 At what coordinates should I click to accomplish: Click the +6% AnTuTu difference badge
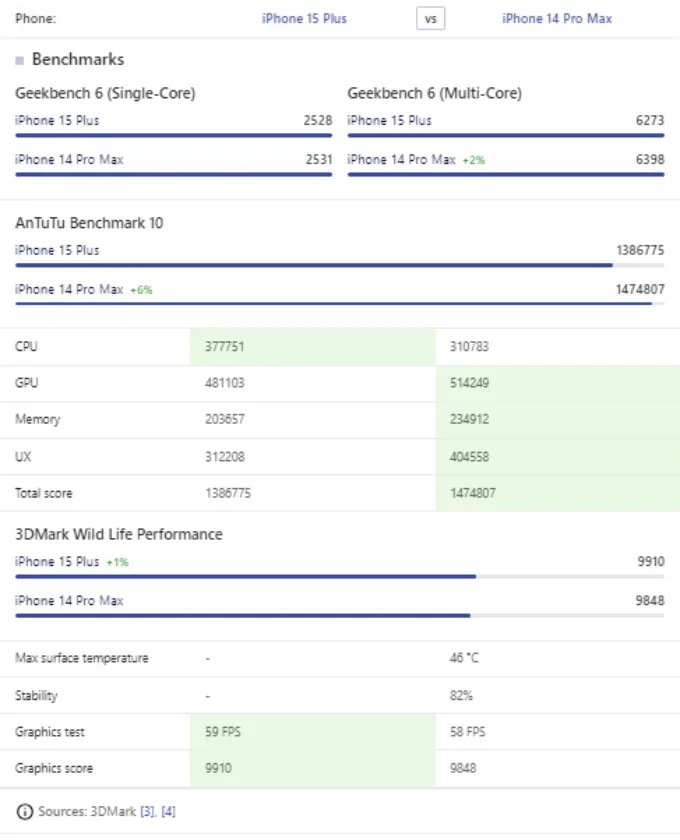coord(141,290)
